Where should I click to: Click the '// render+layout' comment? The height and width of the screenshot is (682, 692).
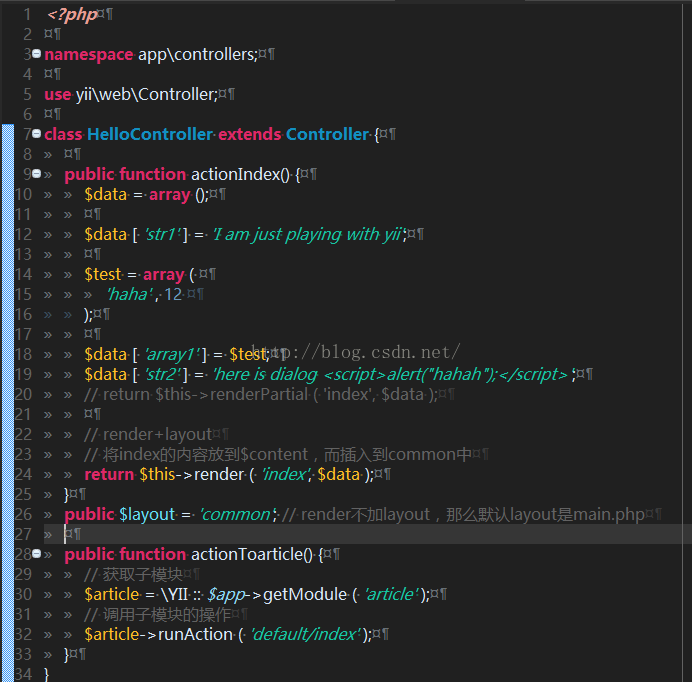click(x=148, y=434)
